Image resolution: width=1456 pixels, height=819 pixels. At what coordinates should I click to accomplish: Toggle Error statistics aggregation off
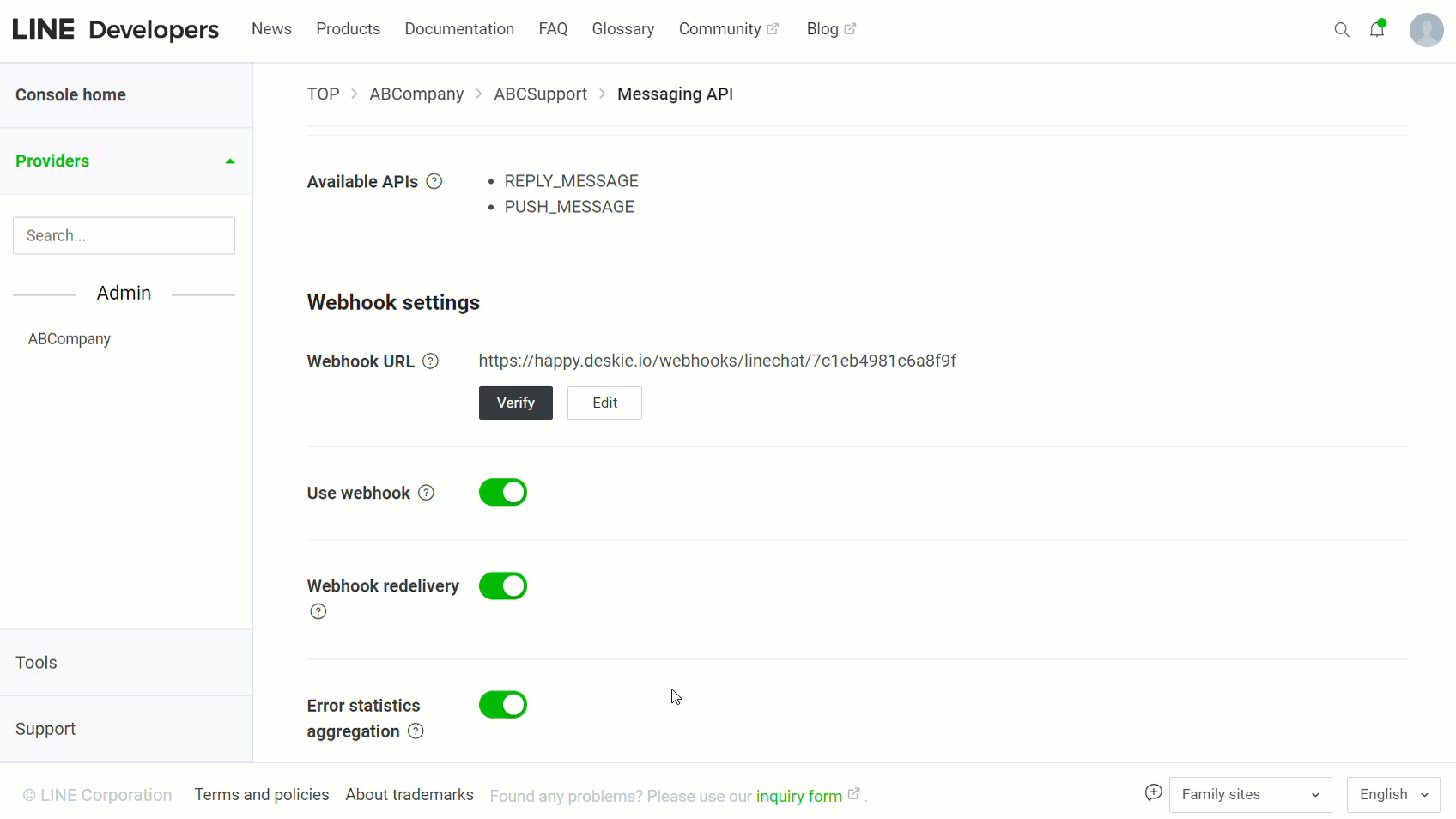503,705
